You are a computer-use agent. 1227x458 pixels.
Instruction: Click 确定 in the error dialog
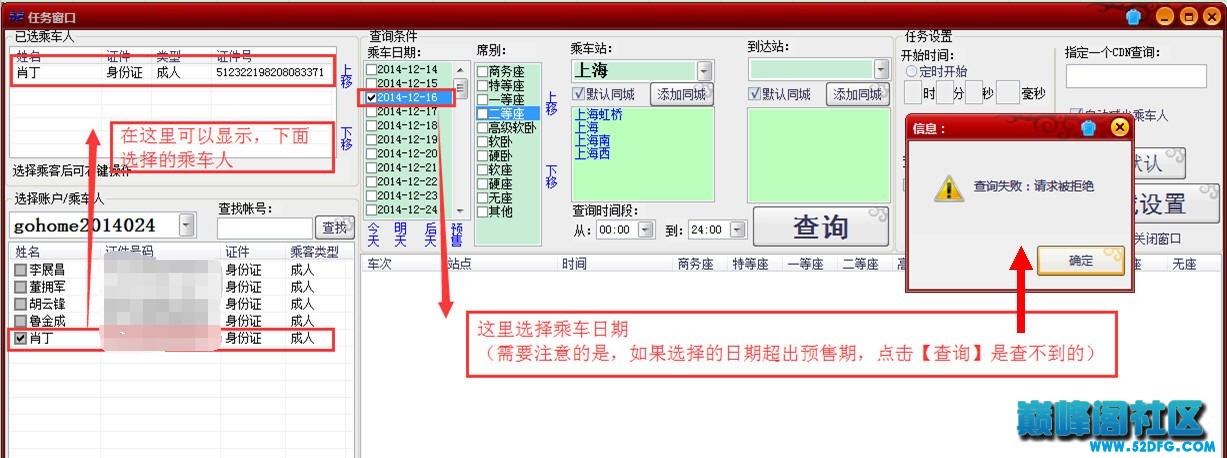click(x=1080, y=260)
